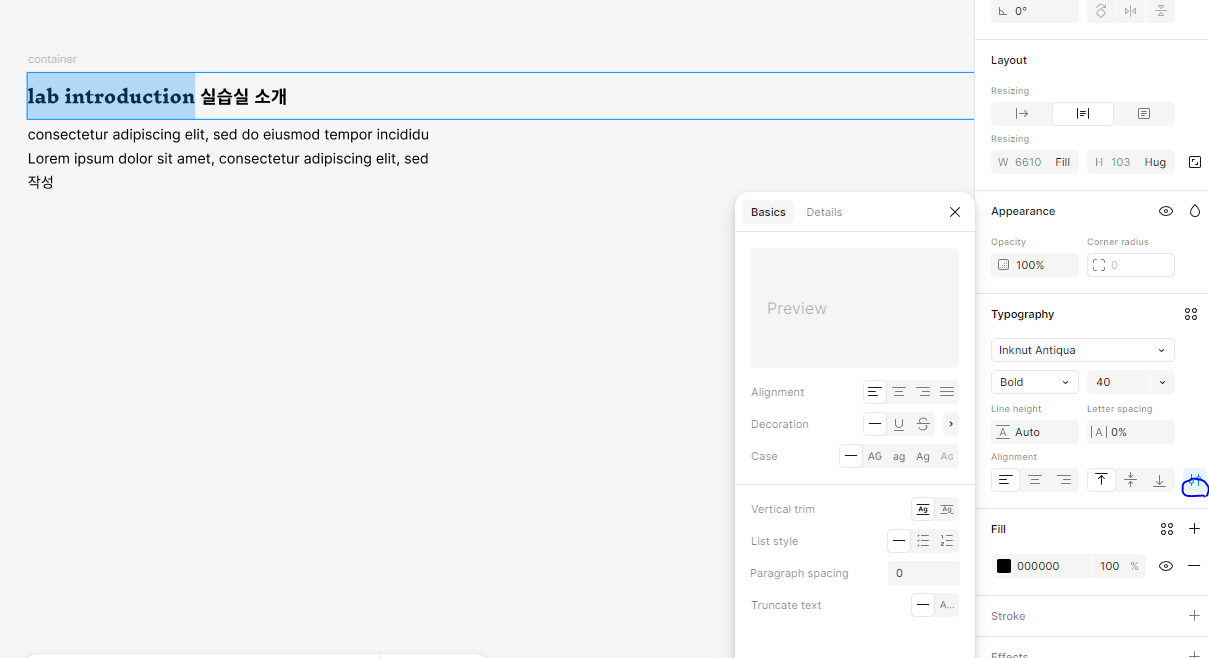This screenshot has height=658, width=1209.
Task: Align text to the top vertically
Action: 1101,480
